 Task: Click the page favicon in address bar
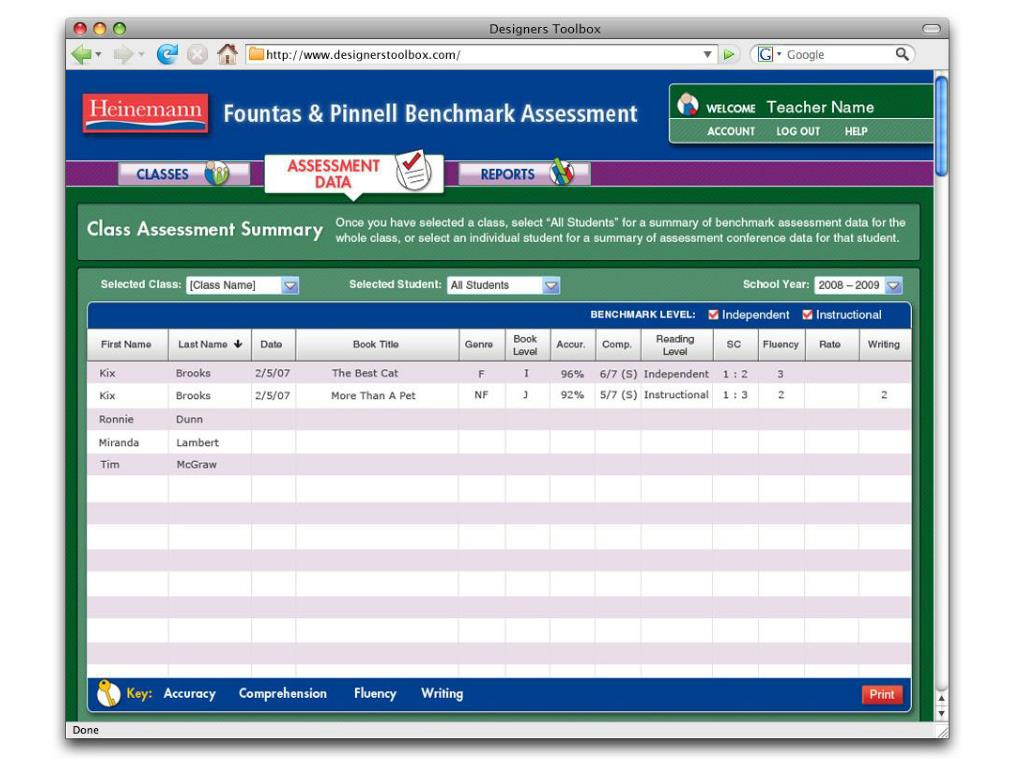coord(256,54)
